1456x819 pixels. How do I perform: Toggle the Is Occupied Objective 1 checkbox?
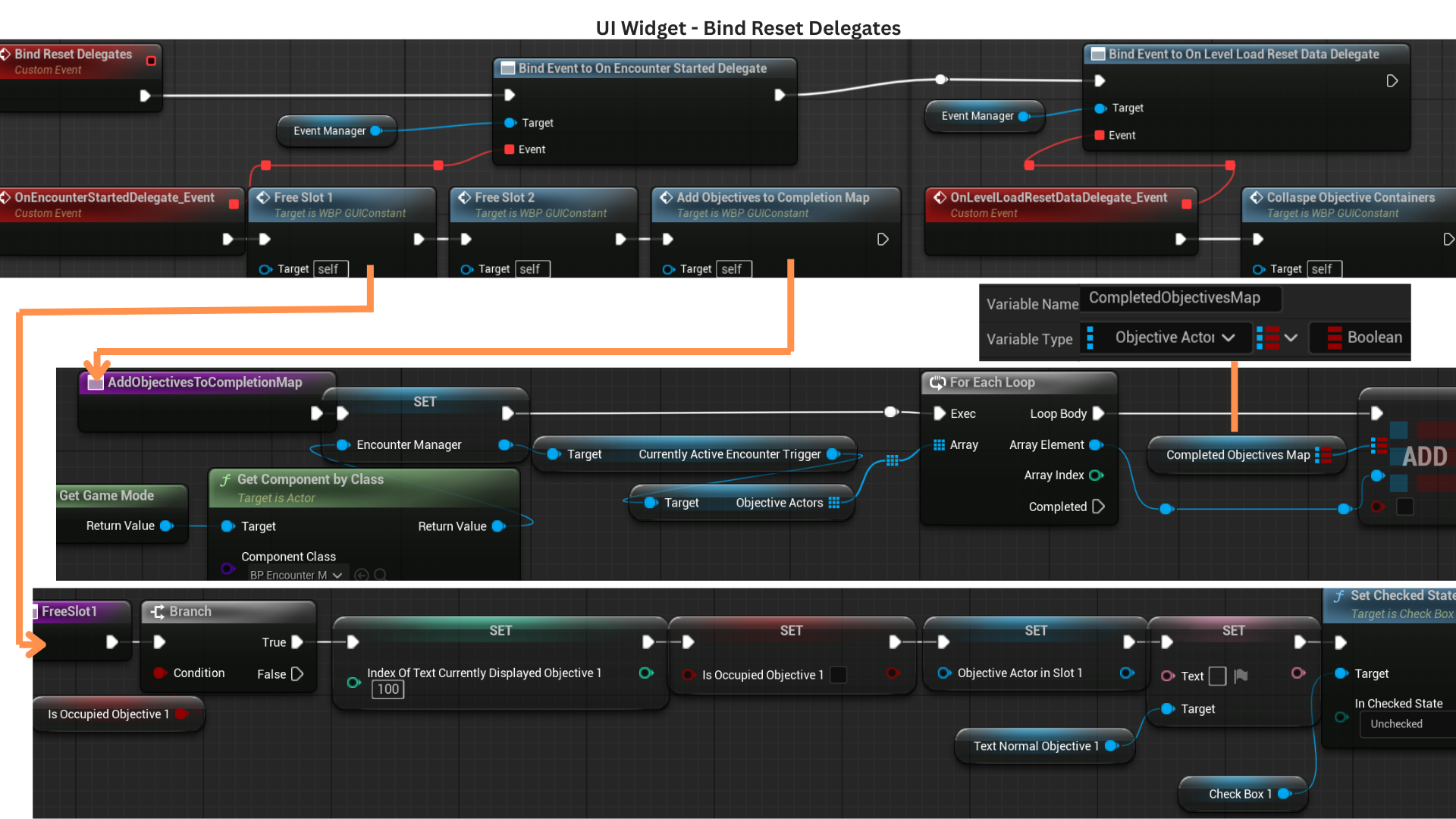click(838, 675)
